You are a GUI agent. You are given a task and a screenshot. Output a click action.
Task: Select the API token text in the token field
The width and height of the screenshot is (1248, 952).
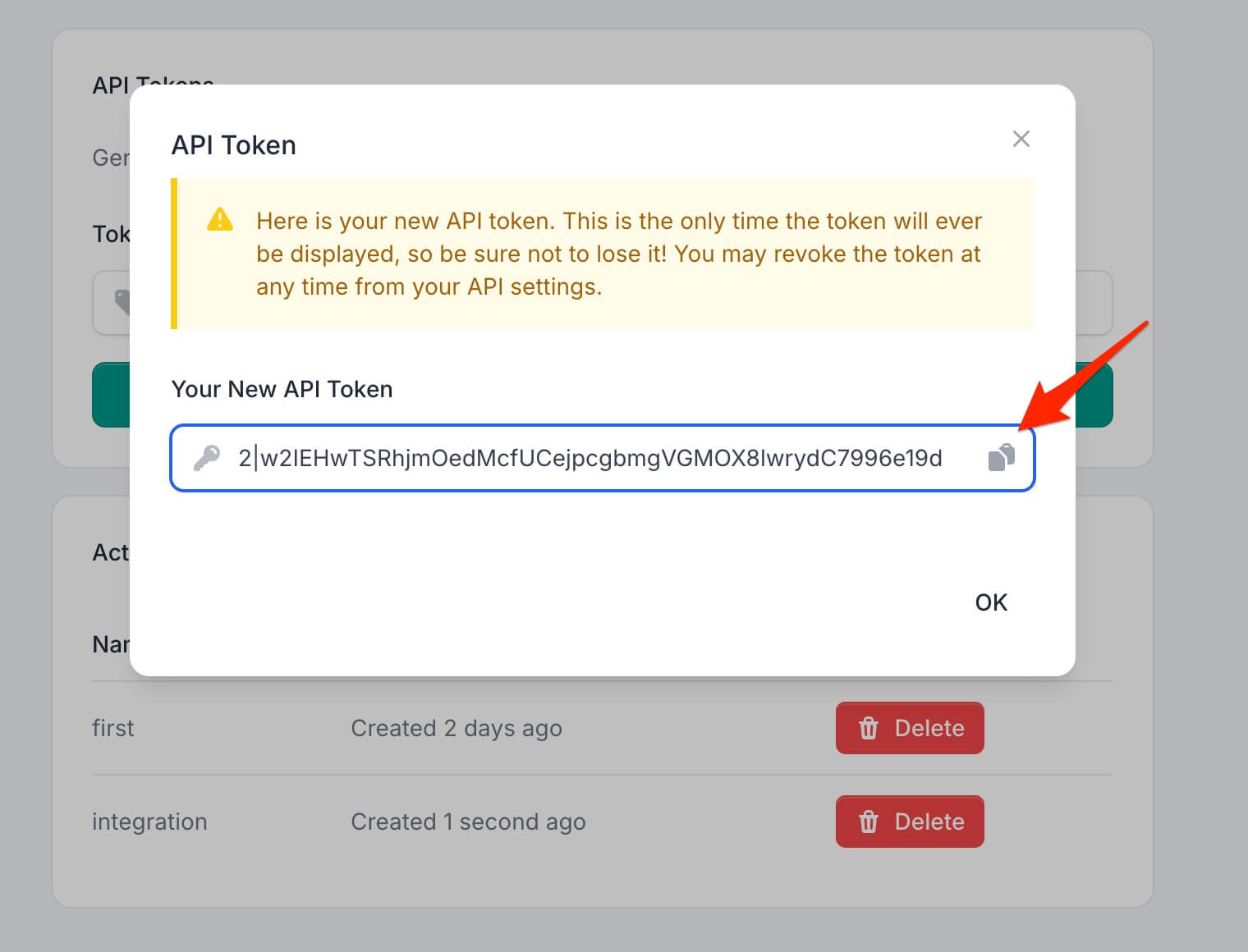click(591, 458)
